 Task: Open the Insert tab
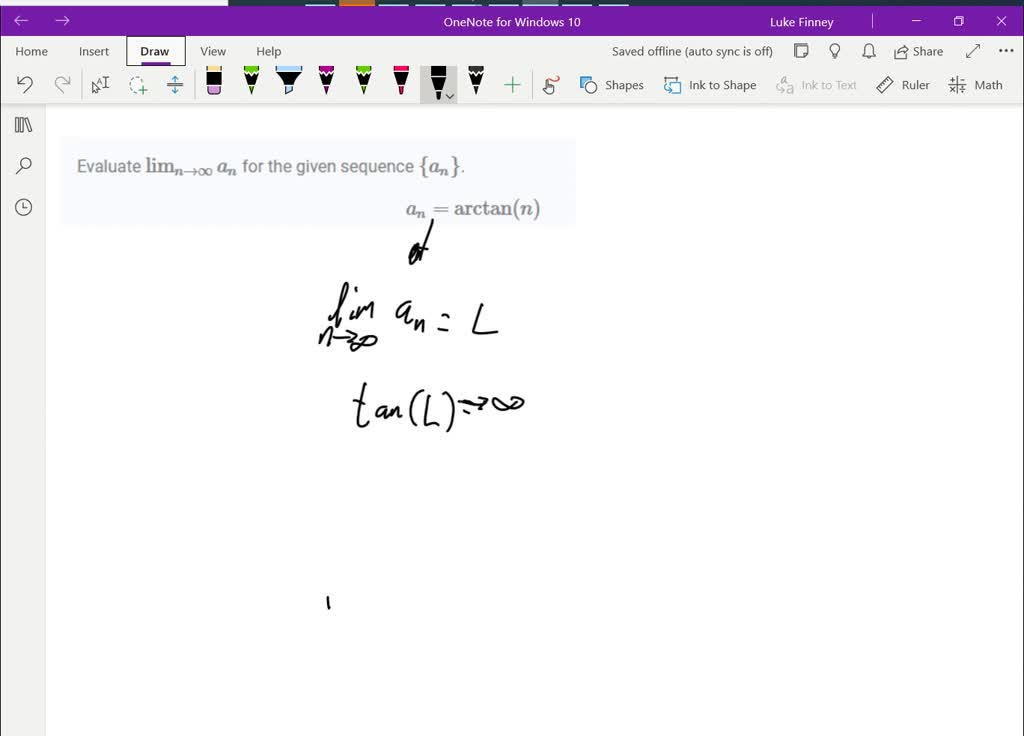94,51
